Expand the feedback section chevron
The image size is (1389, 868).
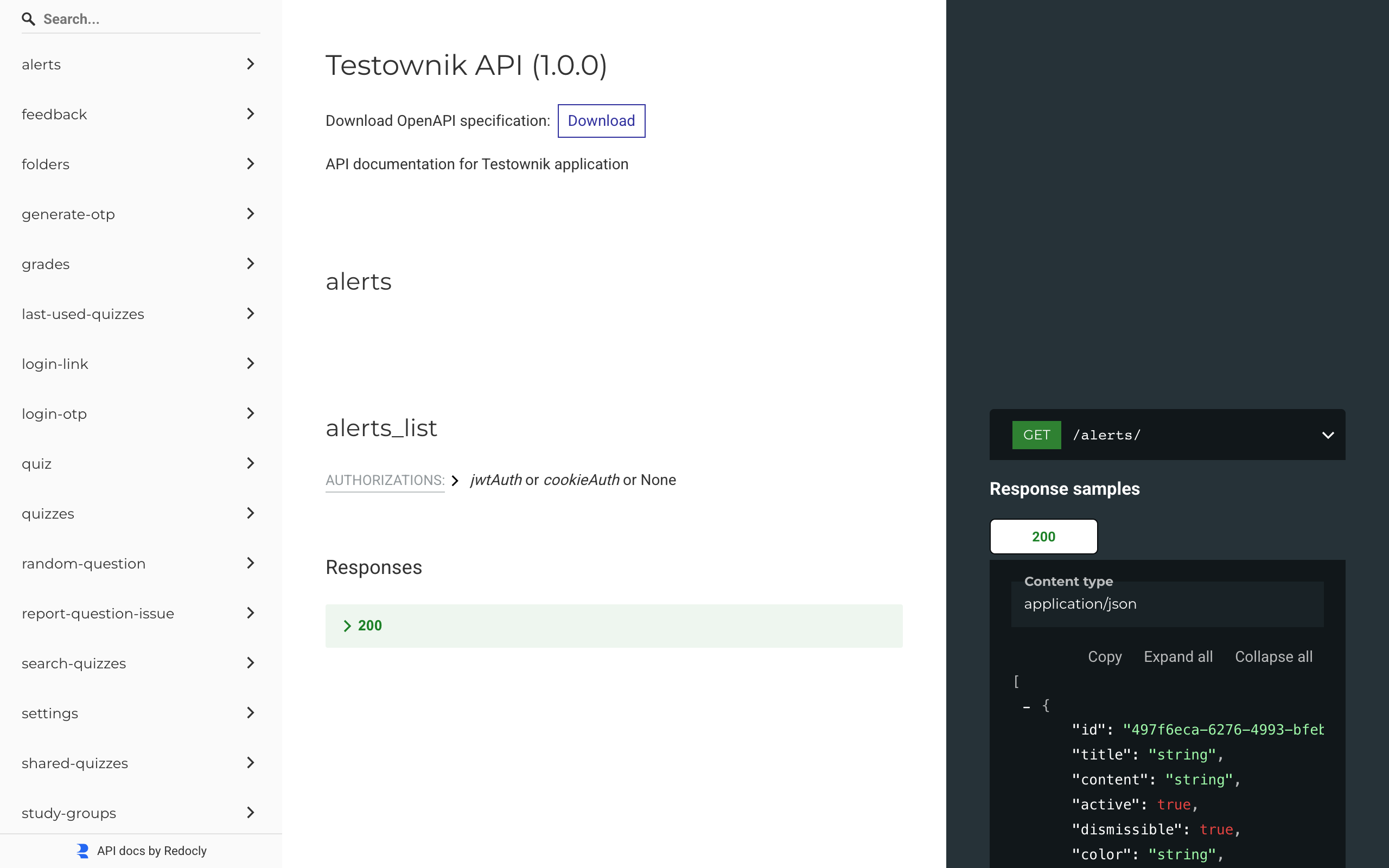(x=250, y=114)
